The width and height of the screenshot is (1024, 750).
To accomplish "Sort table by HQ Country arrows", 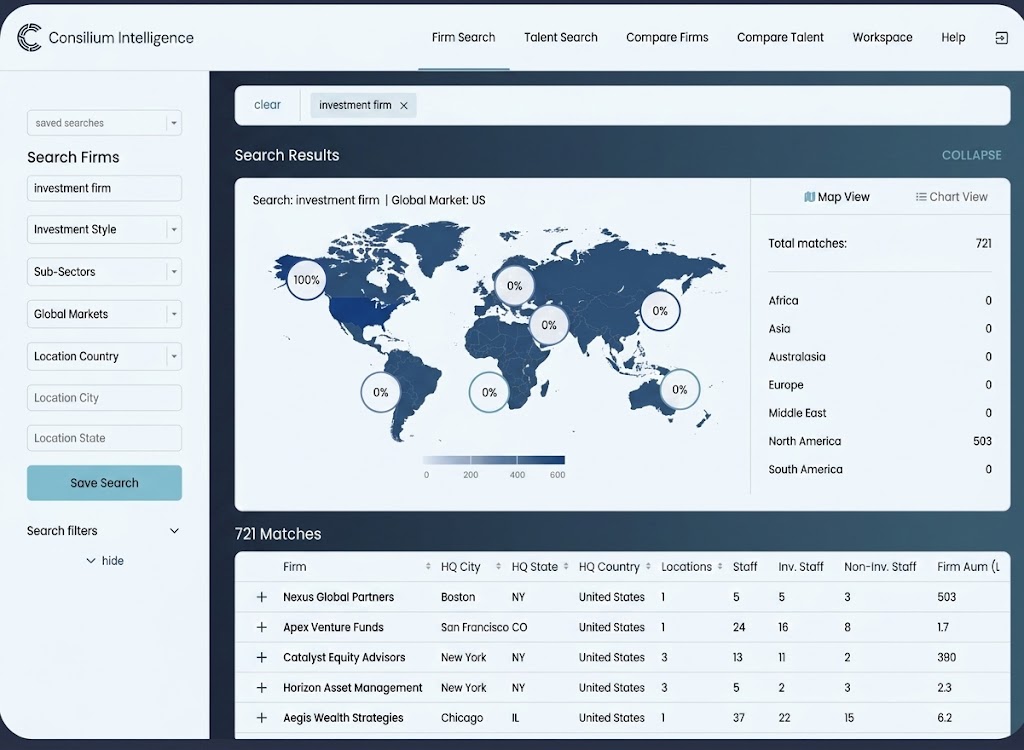I will 648,566.
